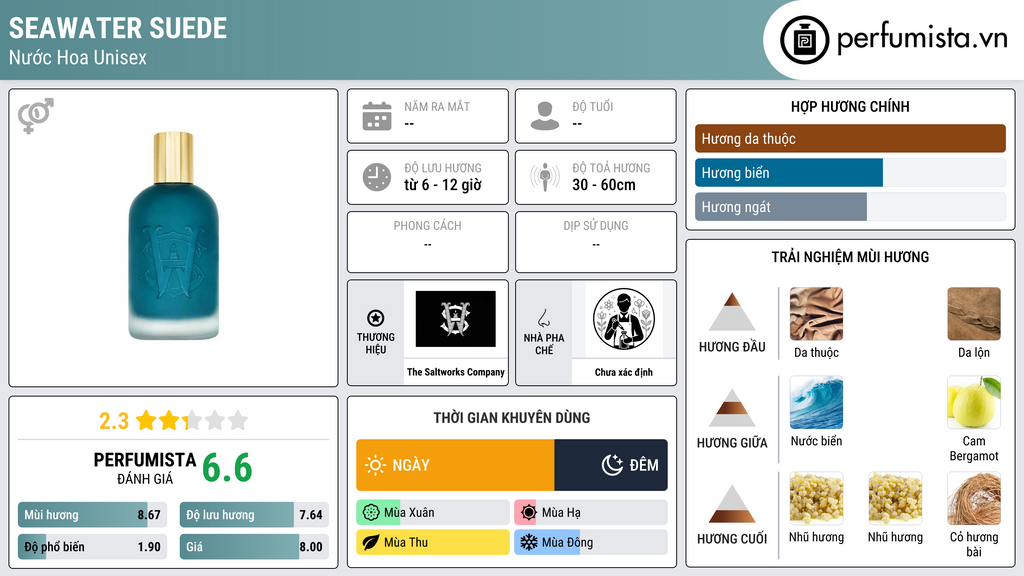This screenshot has width=1024, height=576.
Task: Click the flower icon for Mùa Xuân
Action: (x=371, y=512)
